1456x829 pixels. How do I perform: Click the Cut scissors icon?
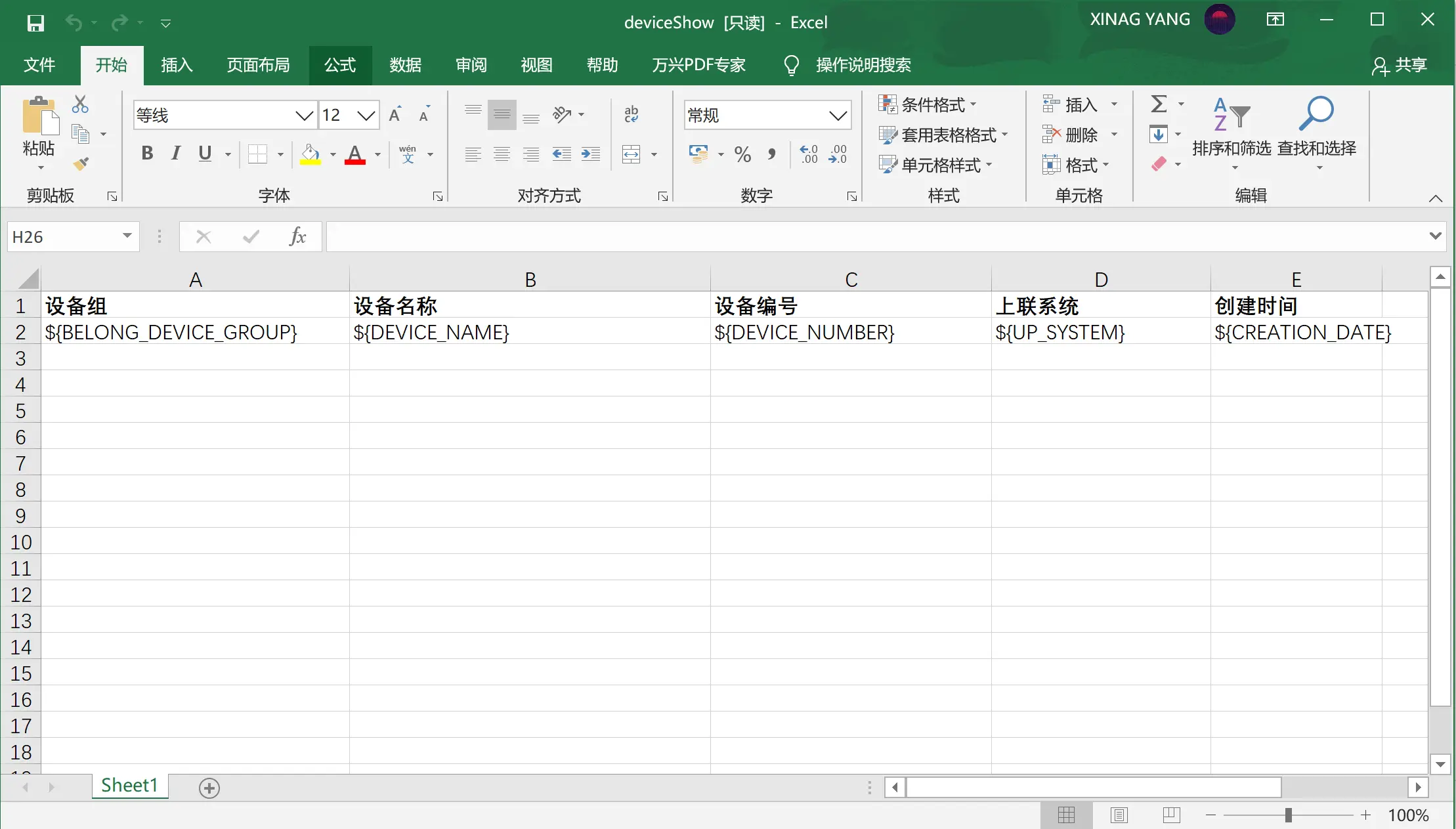coord(80,104)
